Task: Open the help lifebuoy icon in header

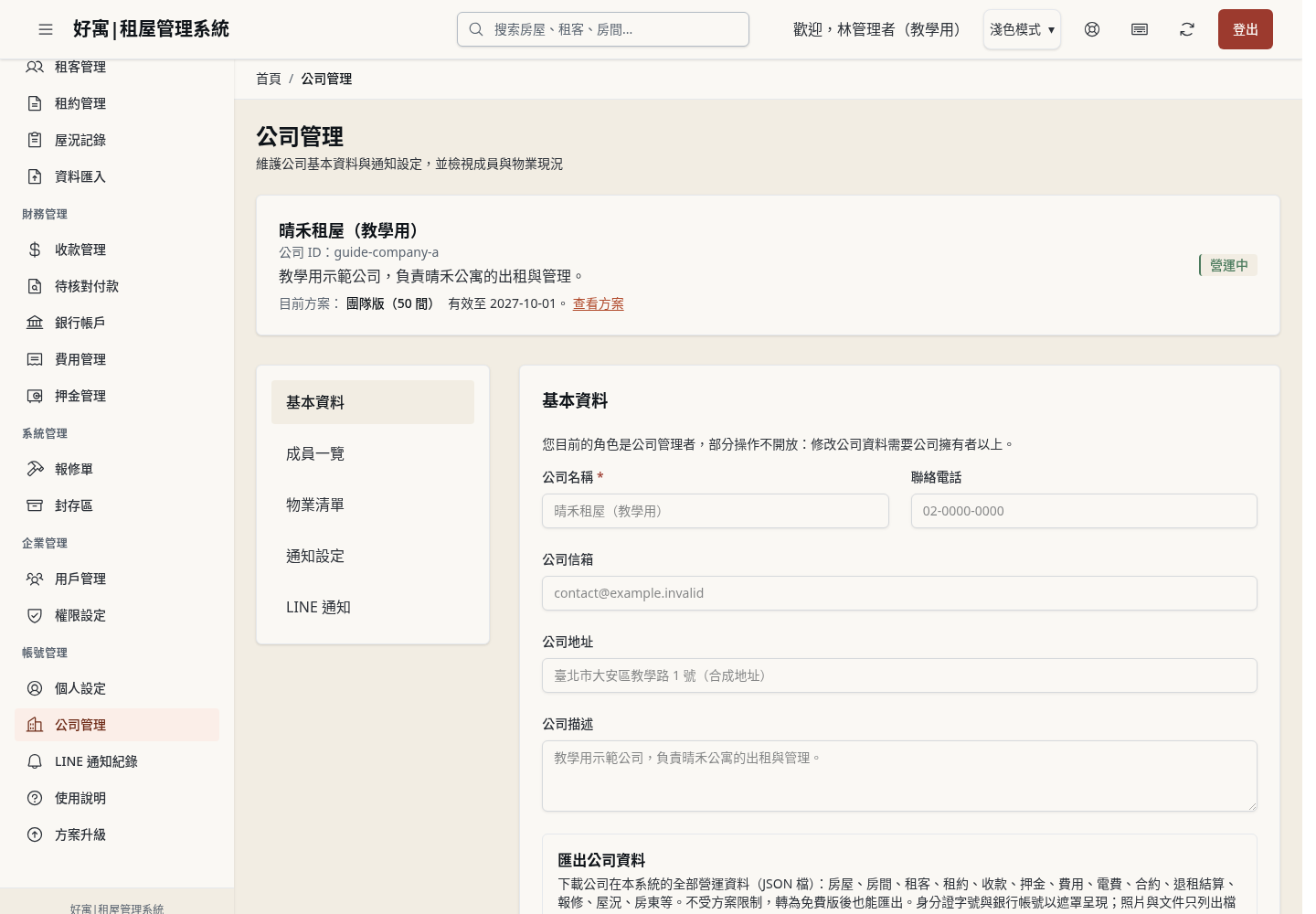Action: [x=1092, y=29]
